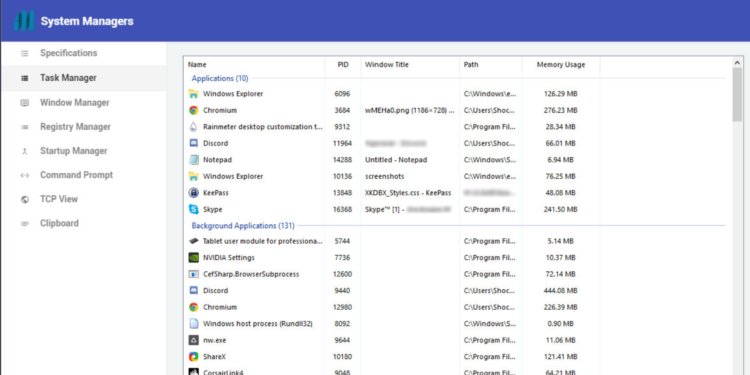This screenshot has height=375, width=750.
Task: Click the Command Prompt sidebar icon
Action: [24, 176]
